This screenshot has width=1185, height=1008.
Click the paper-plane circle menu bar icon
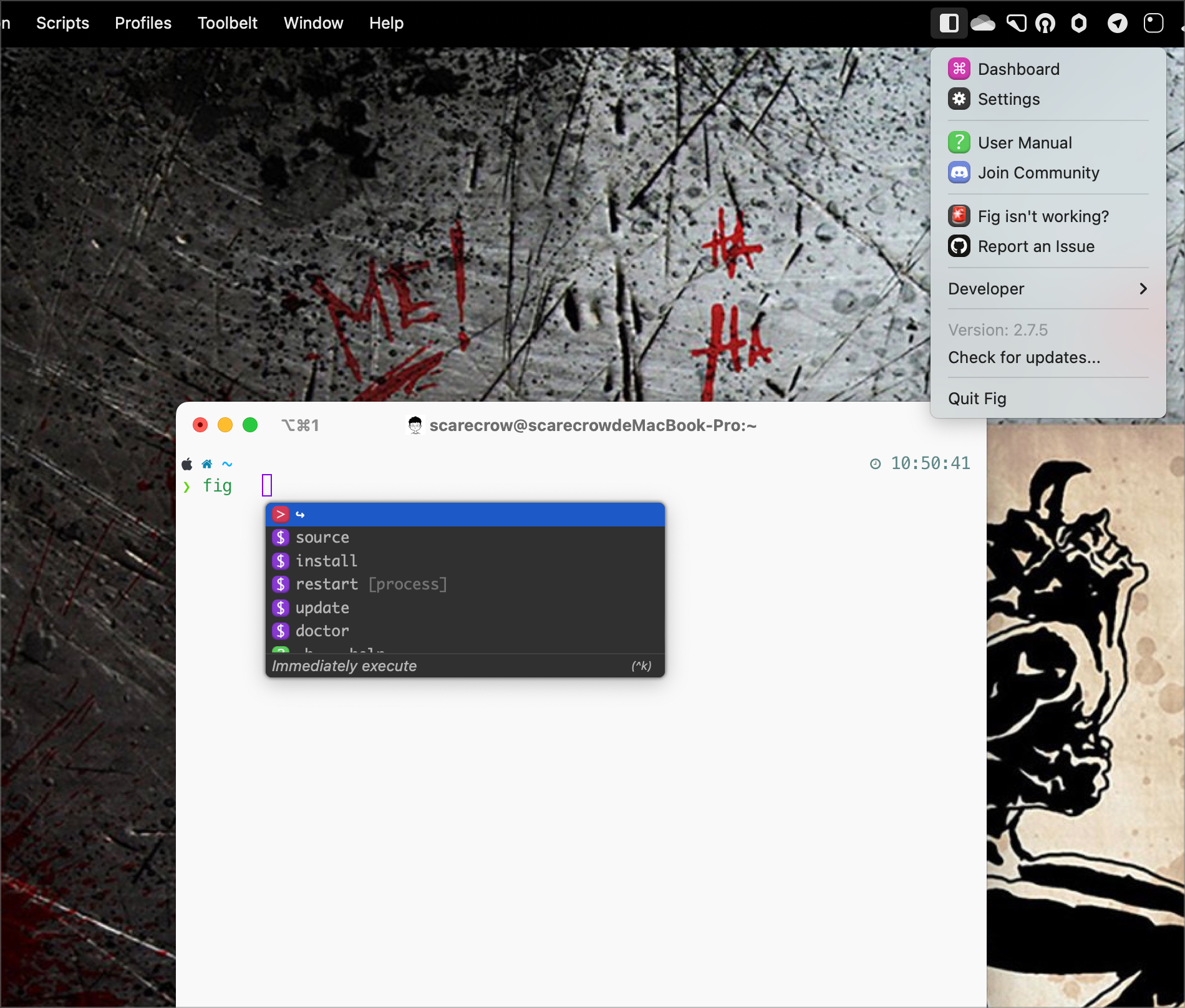click(x=1117, y=24)
